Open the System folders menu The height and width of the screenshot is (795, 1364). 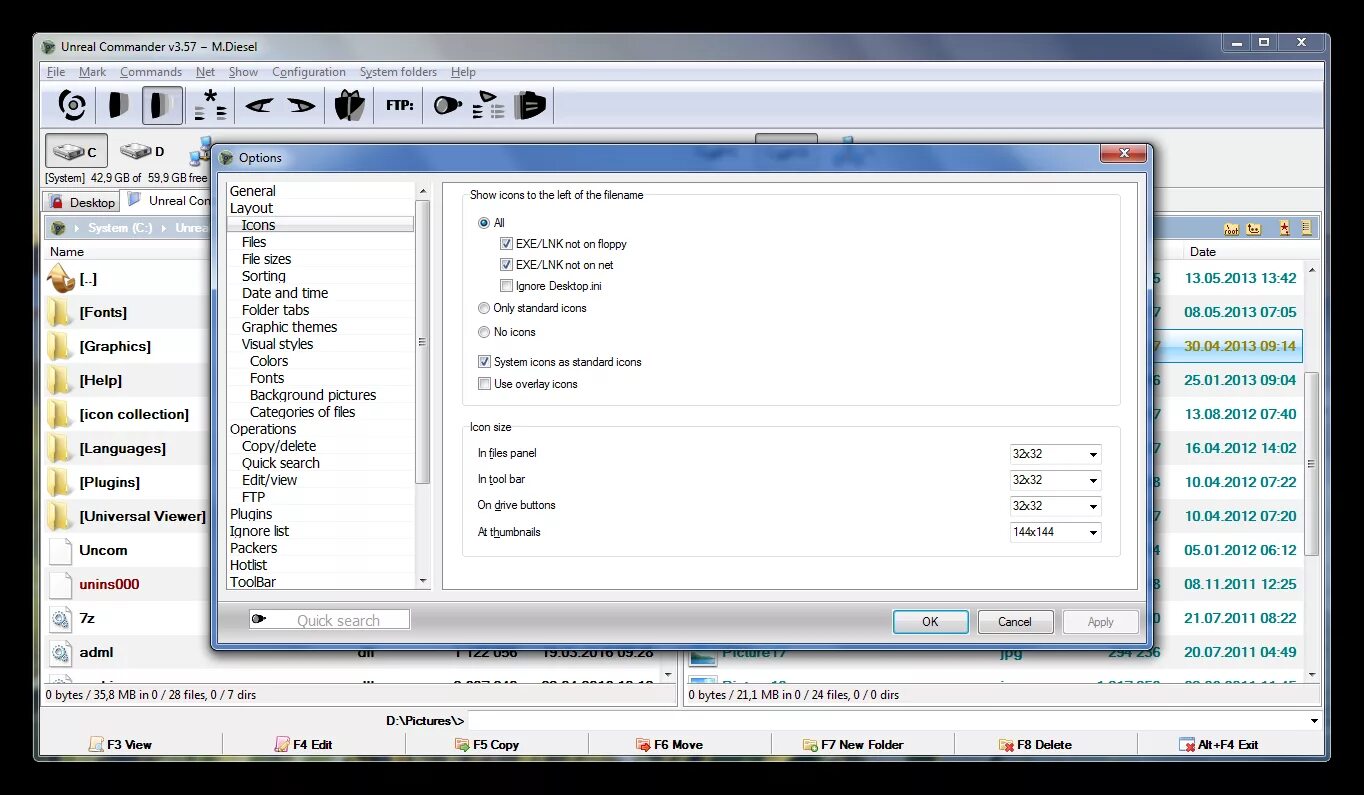click(398, 72)
